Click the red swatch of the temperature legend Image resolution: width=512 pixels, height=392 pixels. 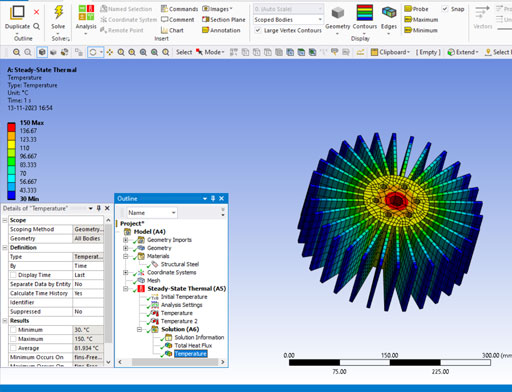[x=12, y=127]
